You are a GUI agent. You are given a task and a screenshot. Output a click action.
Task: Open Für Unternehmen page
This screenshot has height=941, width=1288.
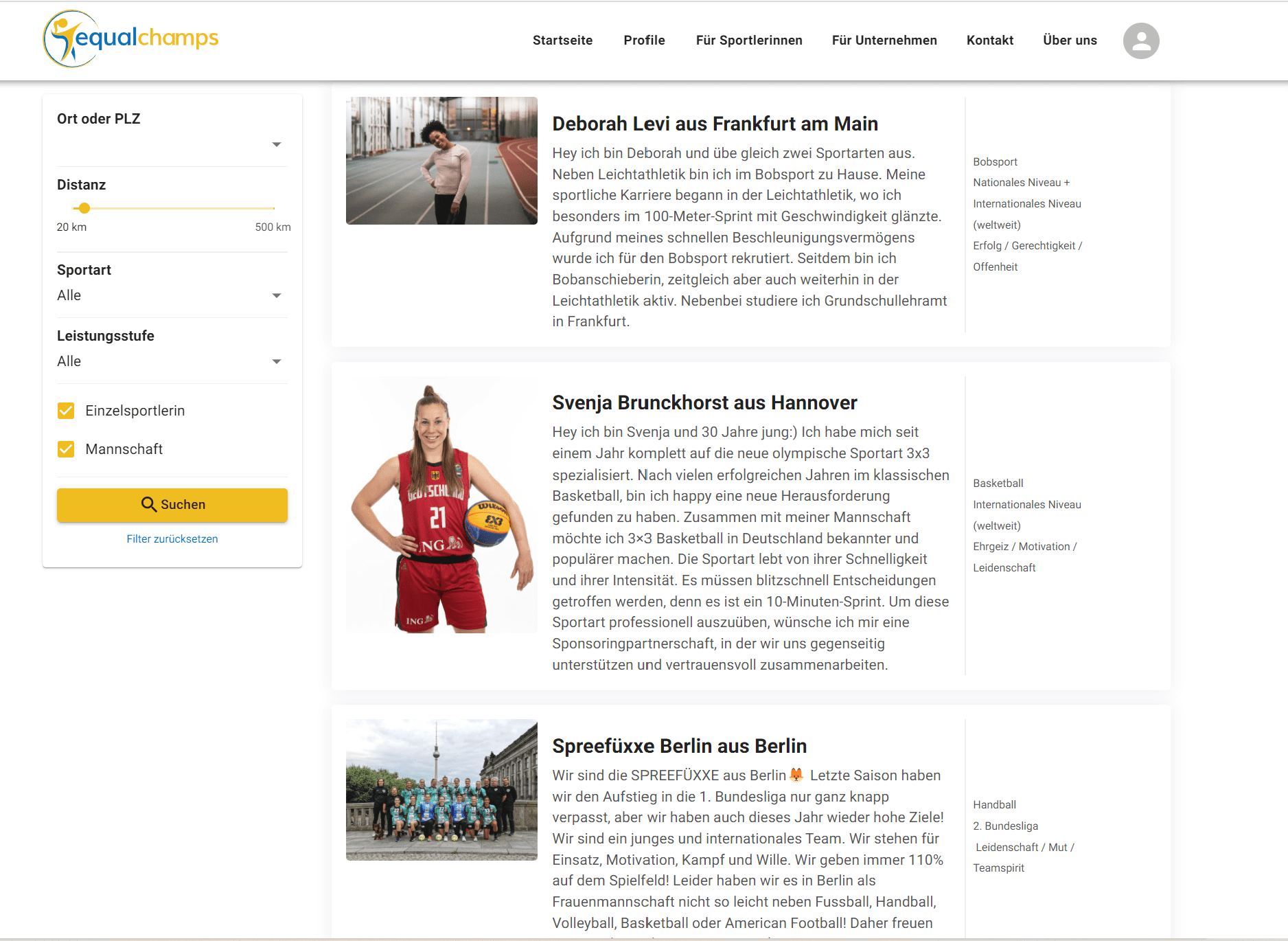click(x=884, y=41)
